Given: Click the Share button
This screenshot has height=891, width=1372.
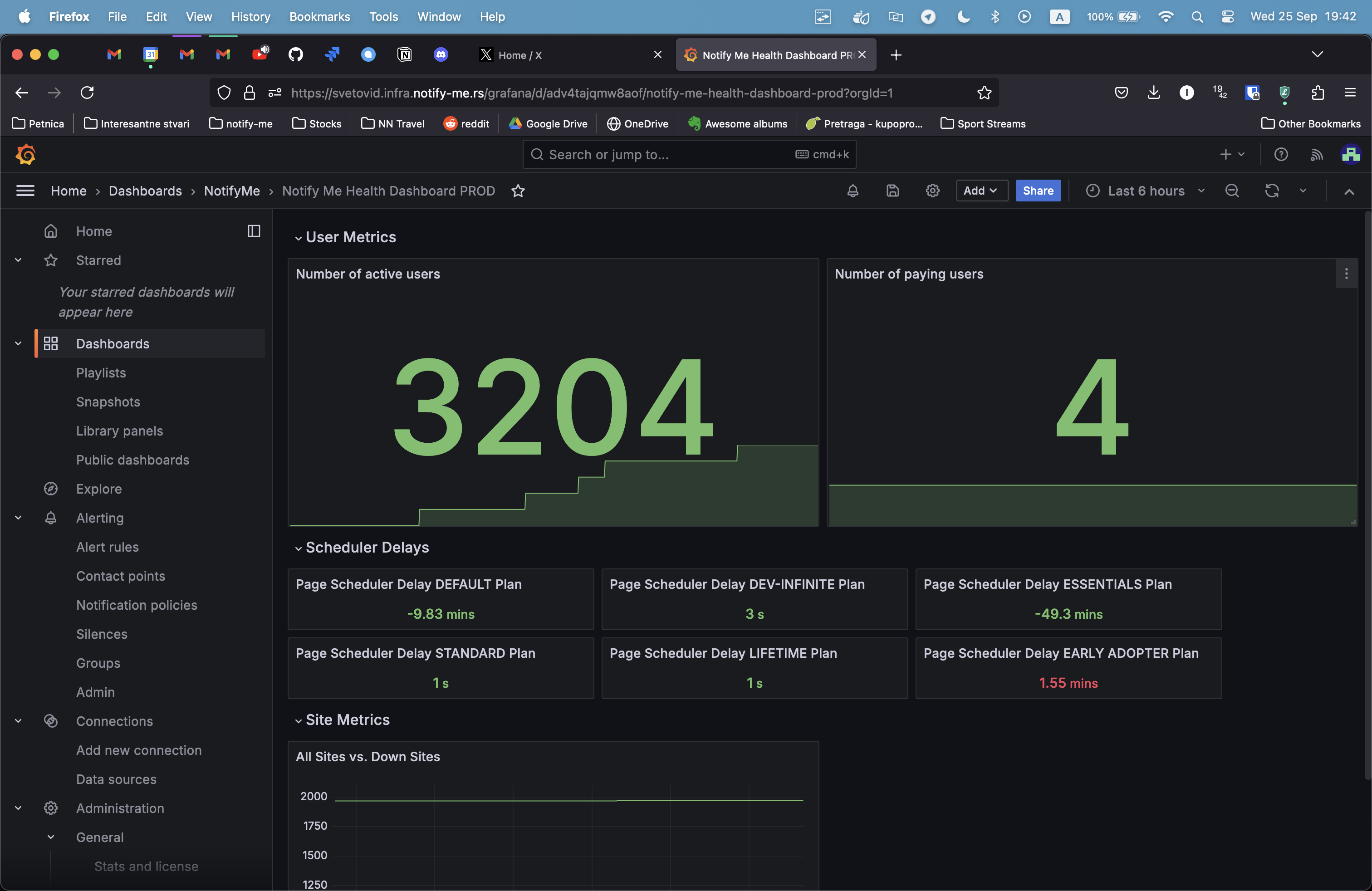Looking at the screenshot, I should point(1038,191).
